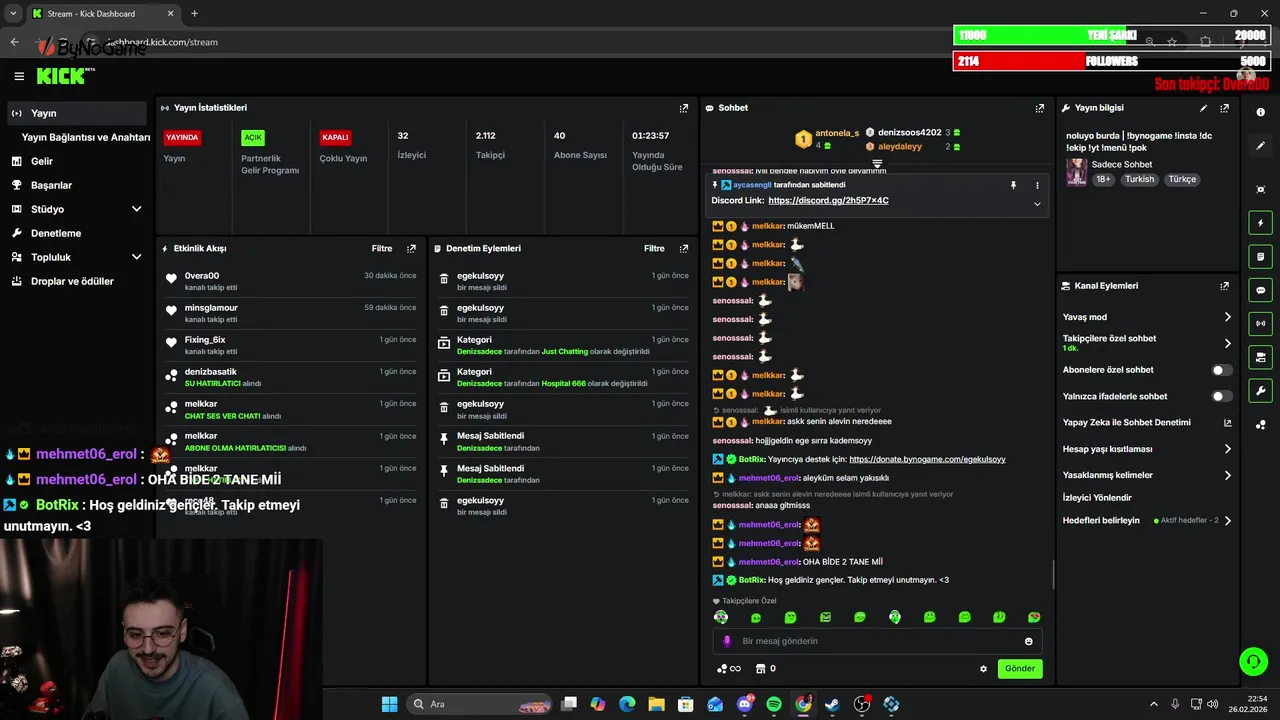Pop out the Yayın bilgisi panel
Screen dimensions: 1280x720
1224,108
